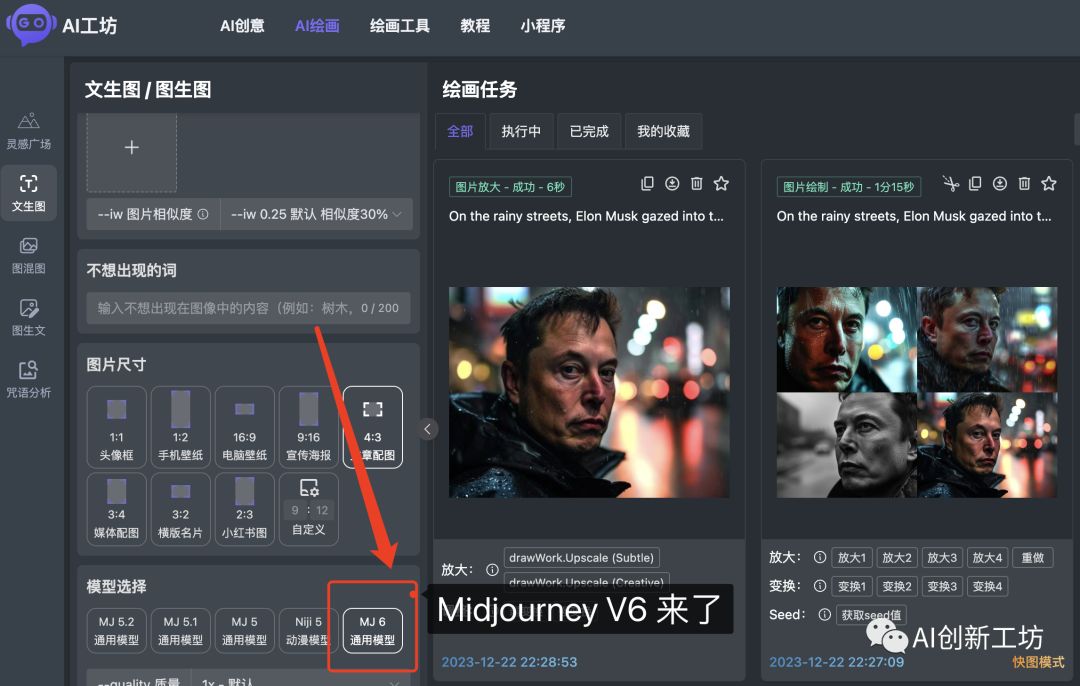The height and width of the screenshot is (686, 1080).
Task: Select 16:9 电脑壁纸 image size
Action: [x=245, y=427]
